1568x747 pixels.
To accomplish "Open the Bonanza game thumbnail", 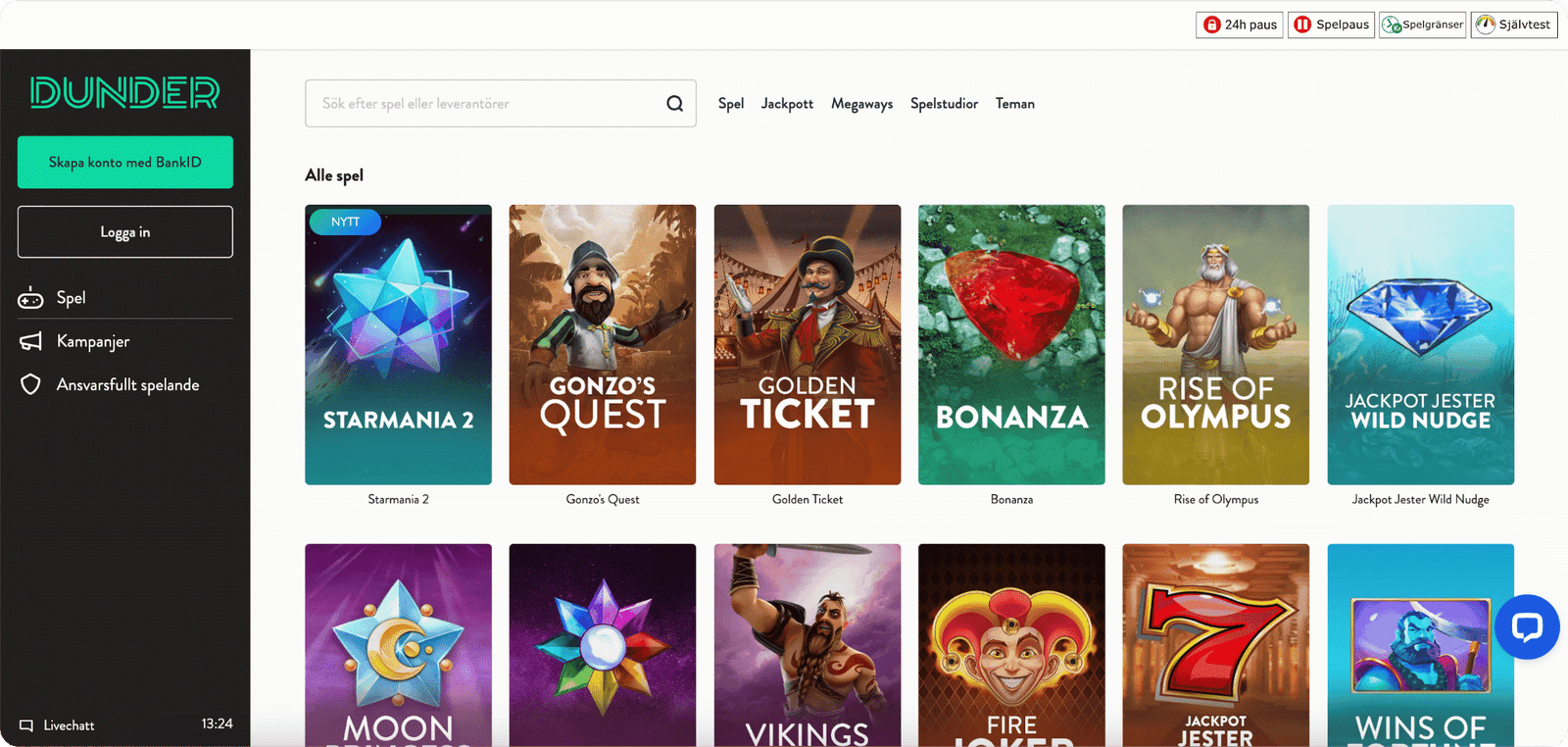I will 1011,344.
